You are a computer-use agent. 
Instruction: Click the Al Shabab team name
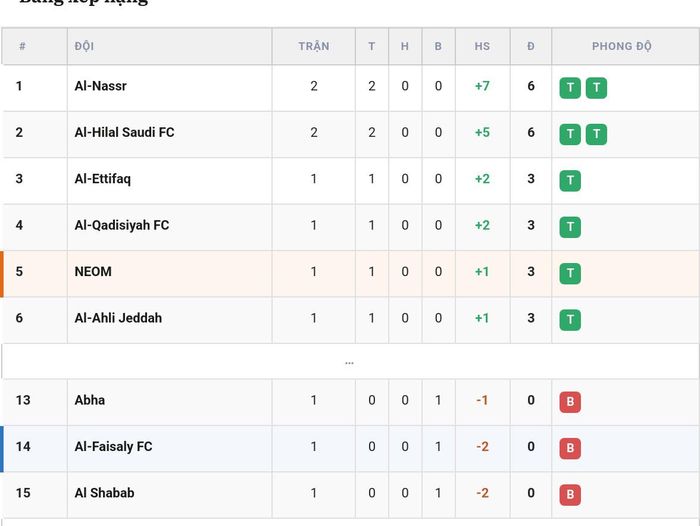point(104,493)
